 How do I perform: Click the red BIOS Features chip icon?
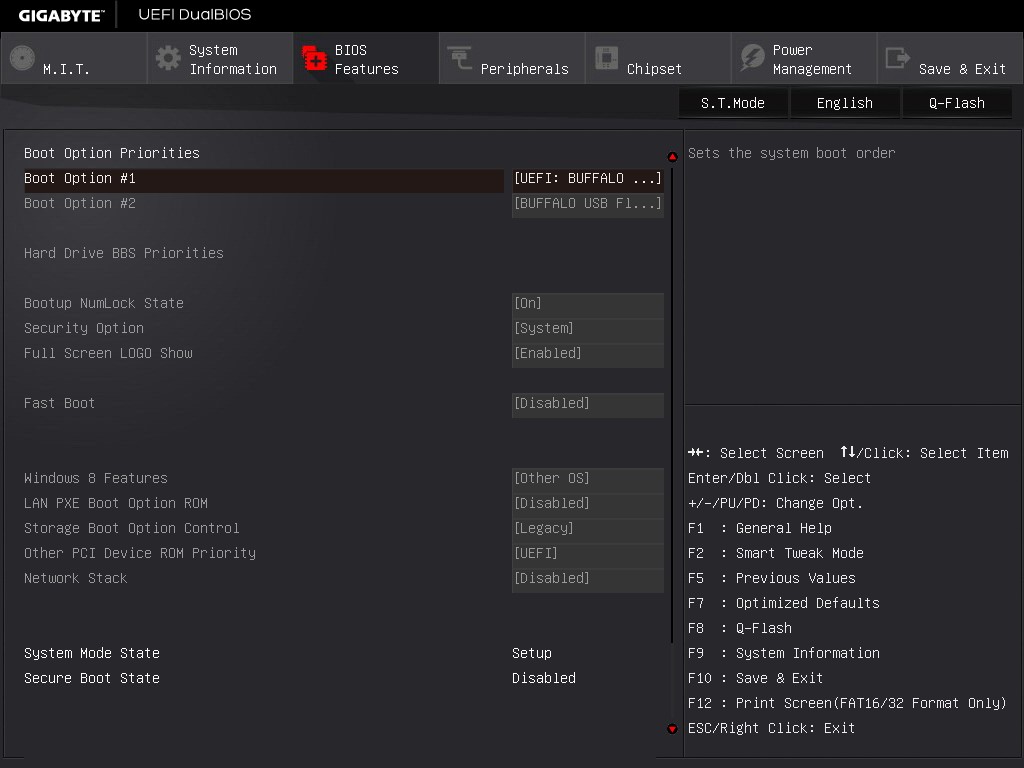coord(314,58)
